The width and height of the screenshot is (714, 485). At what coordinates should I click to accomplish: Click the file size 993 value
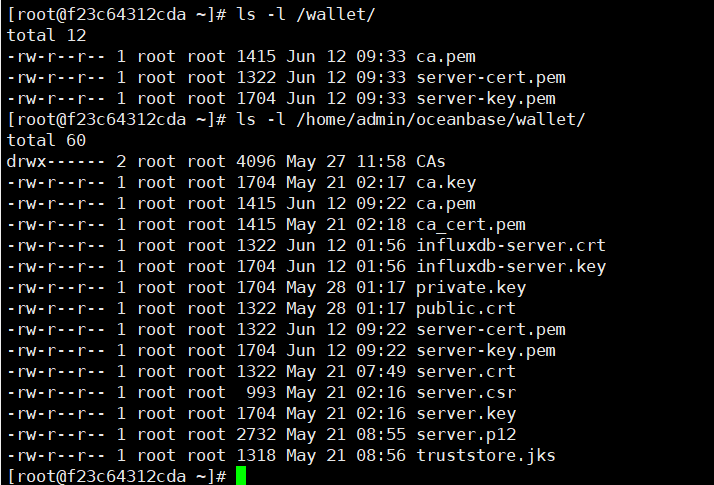pyautogui.click(x=261, y=392)
